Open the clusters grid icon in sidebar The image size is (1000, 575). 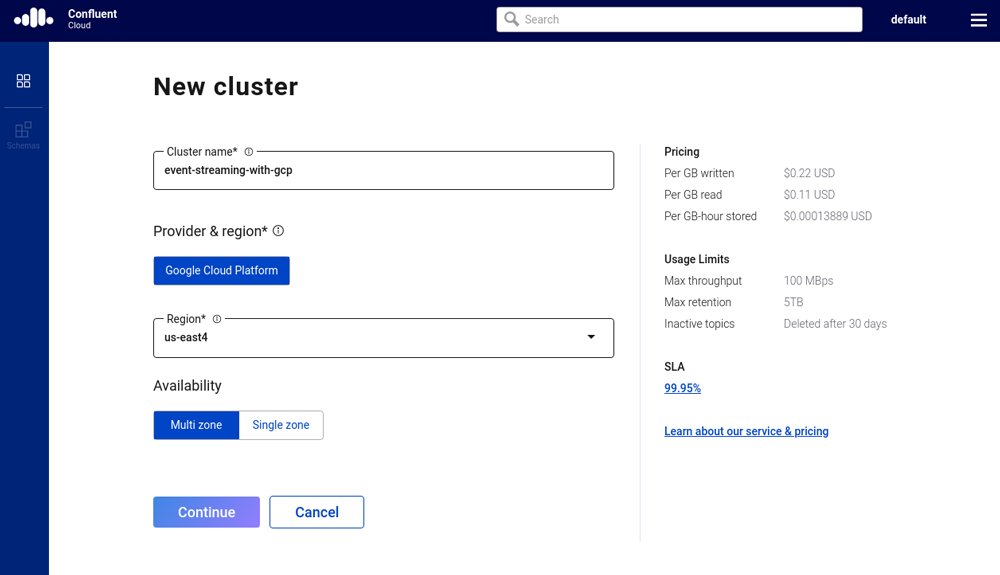[24, 81]
